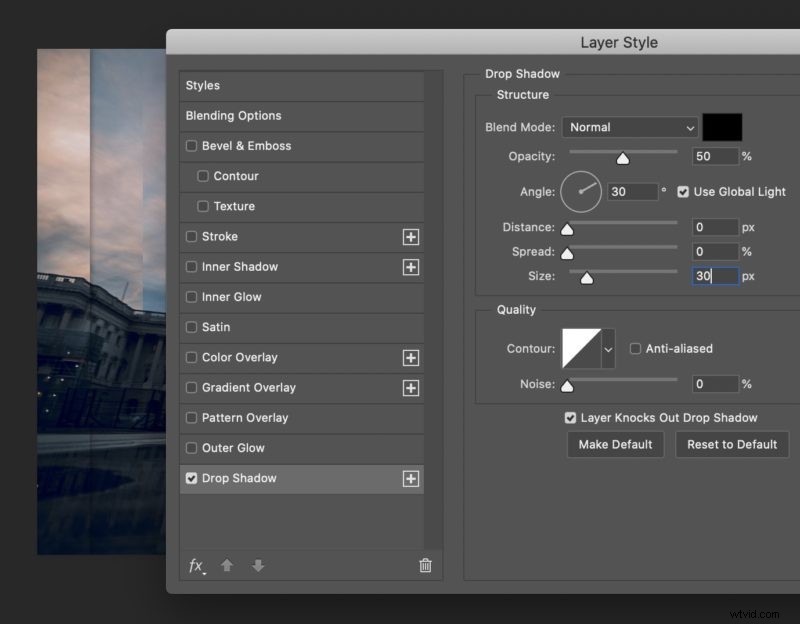Add another Inner Shadow with its plus icon

point(411,267)
